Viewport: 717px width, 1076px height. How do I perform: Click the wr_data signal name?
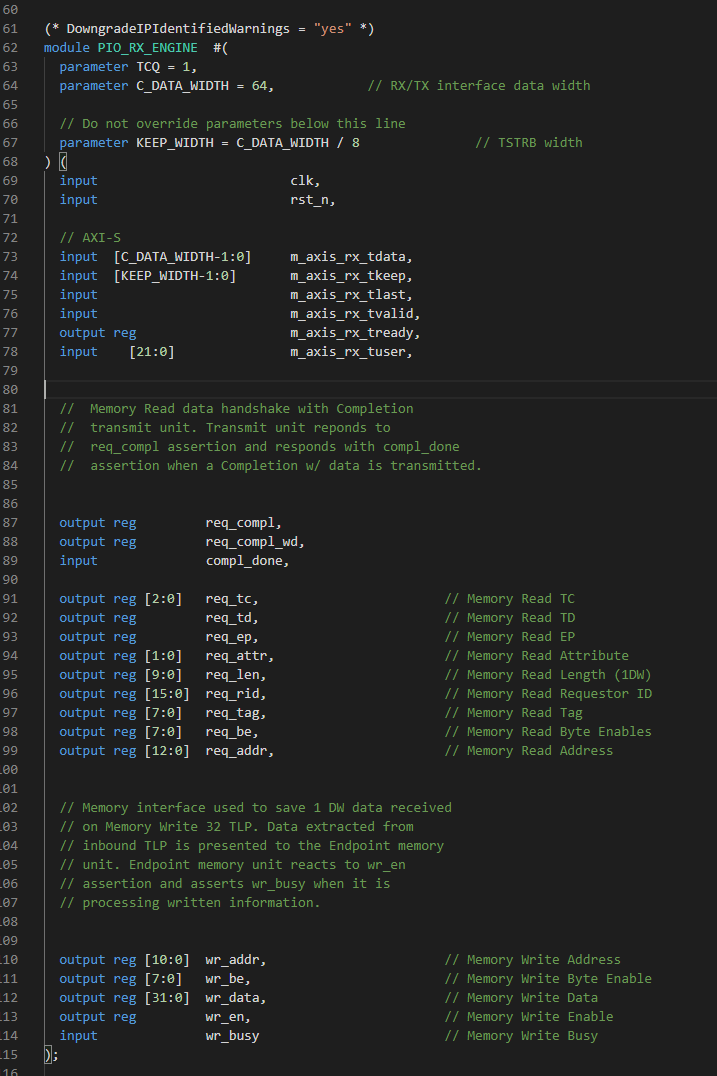(233, 998)
